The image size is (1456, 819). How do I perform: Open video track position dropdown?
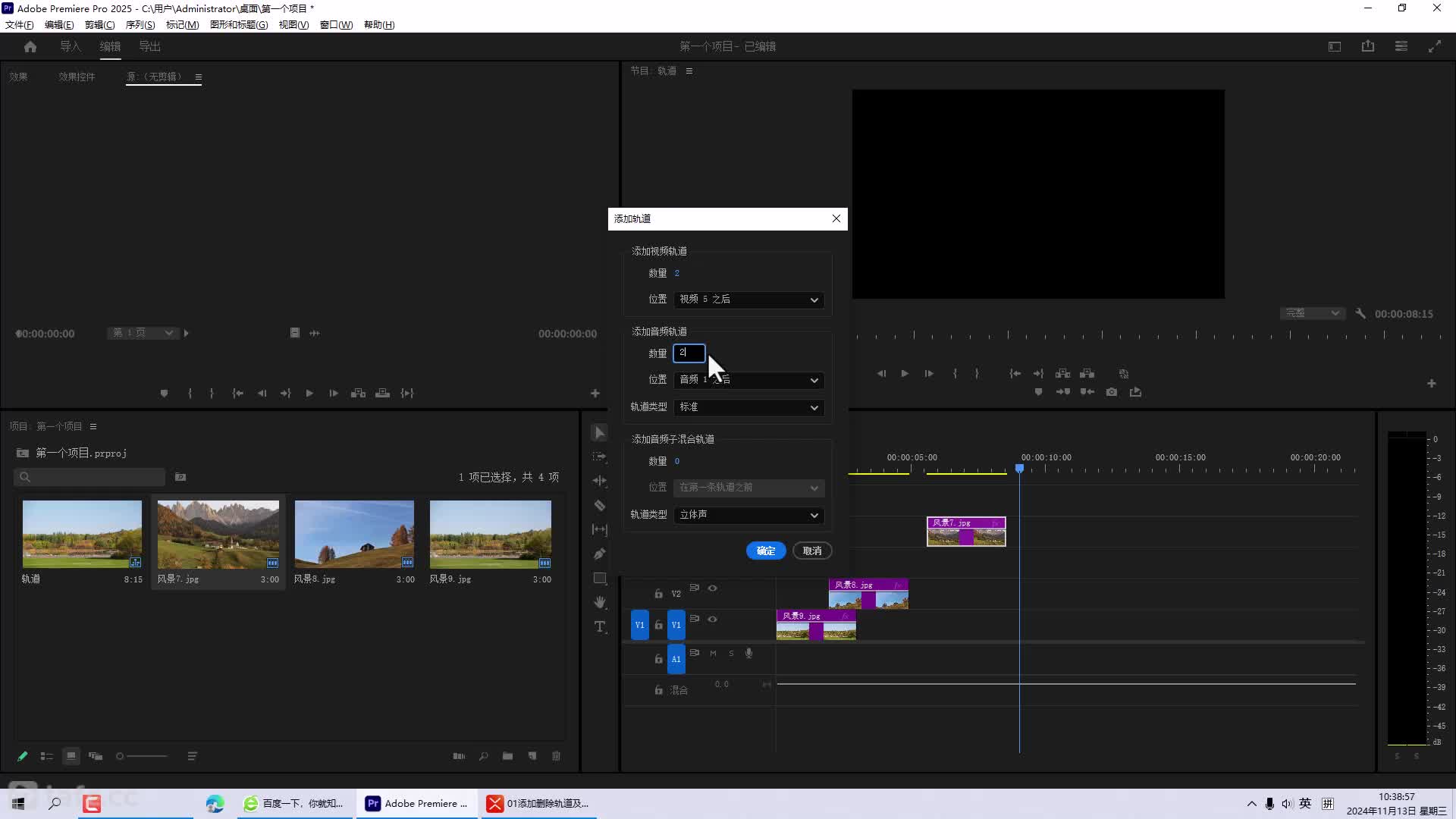748,300
